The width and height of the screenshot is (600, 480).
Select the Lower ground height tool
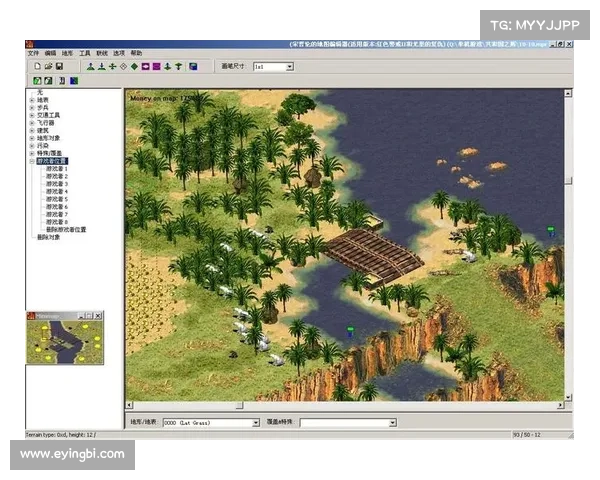pos(102,67)
